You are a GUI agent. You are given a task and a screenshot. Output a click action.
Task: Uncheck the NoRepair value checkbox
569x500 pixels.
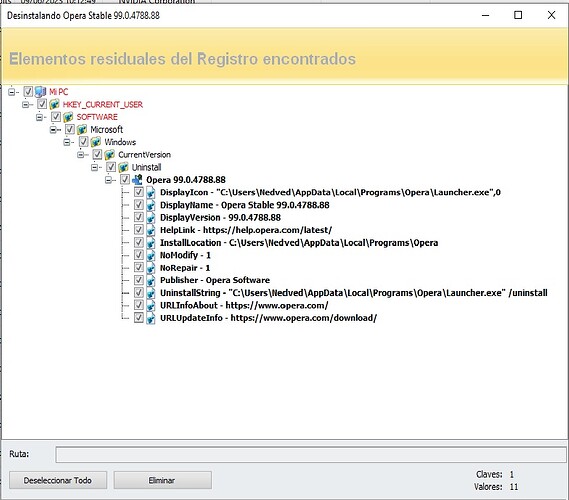click(x=139, y=267)
